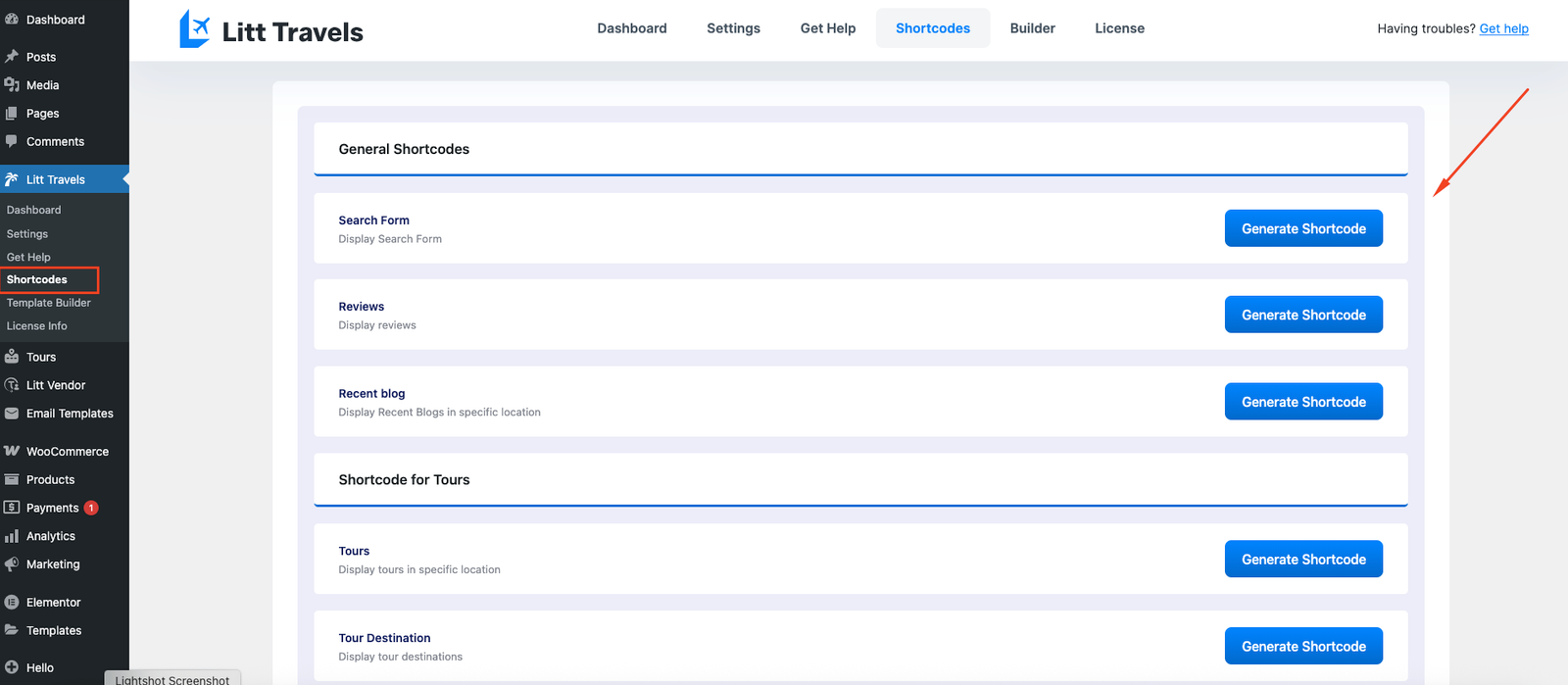Click the Comments bubble icon in sidebar
This screenshot has height=685, width=1568.
12,141
